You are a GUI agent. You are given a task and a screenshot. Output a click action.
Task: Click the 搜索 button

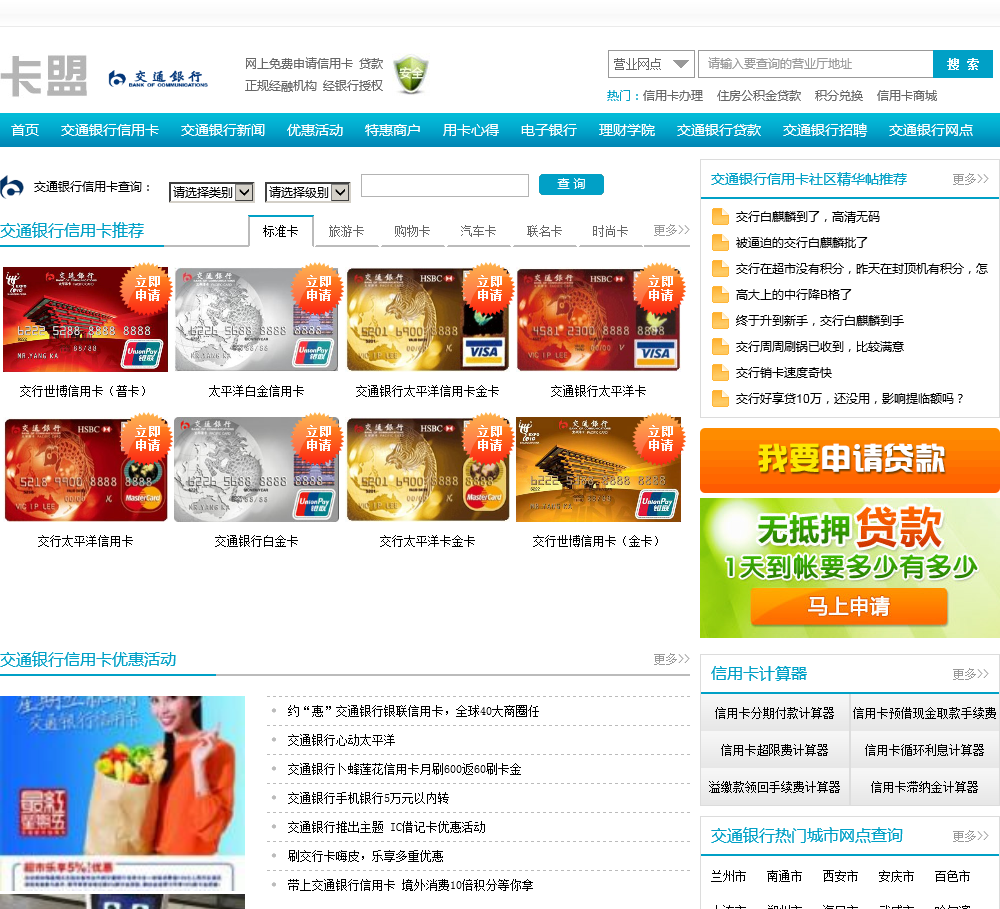click(x=962, y=64)
